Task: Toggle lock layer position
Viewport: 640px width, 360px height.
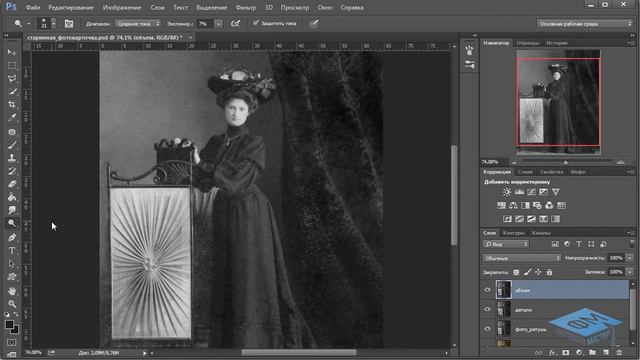Action: [538, 272]
